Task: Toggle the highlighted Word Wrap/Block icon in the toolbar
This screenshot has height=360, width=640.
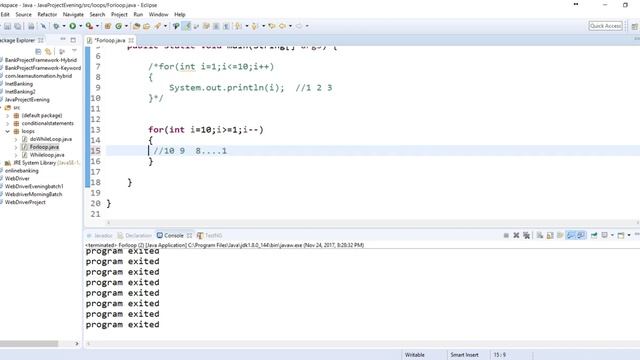Action: (x=187, y=26)
